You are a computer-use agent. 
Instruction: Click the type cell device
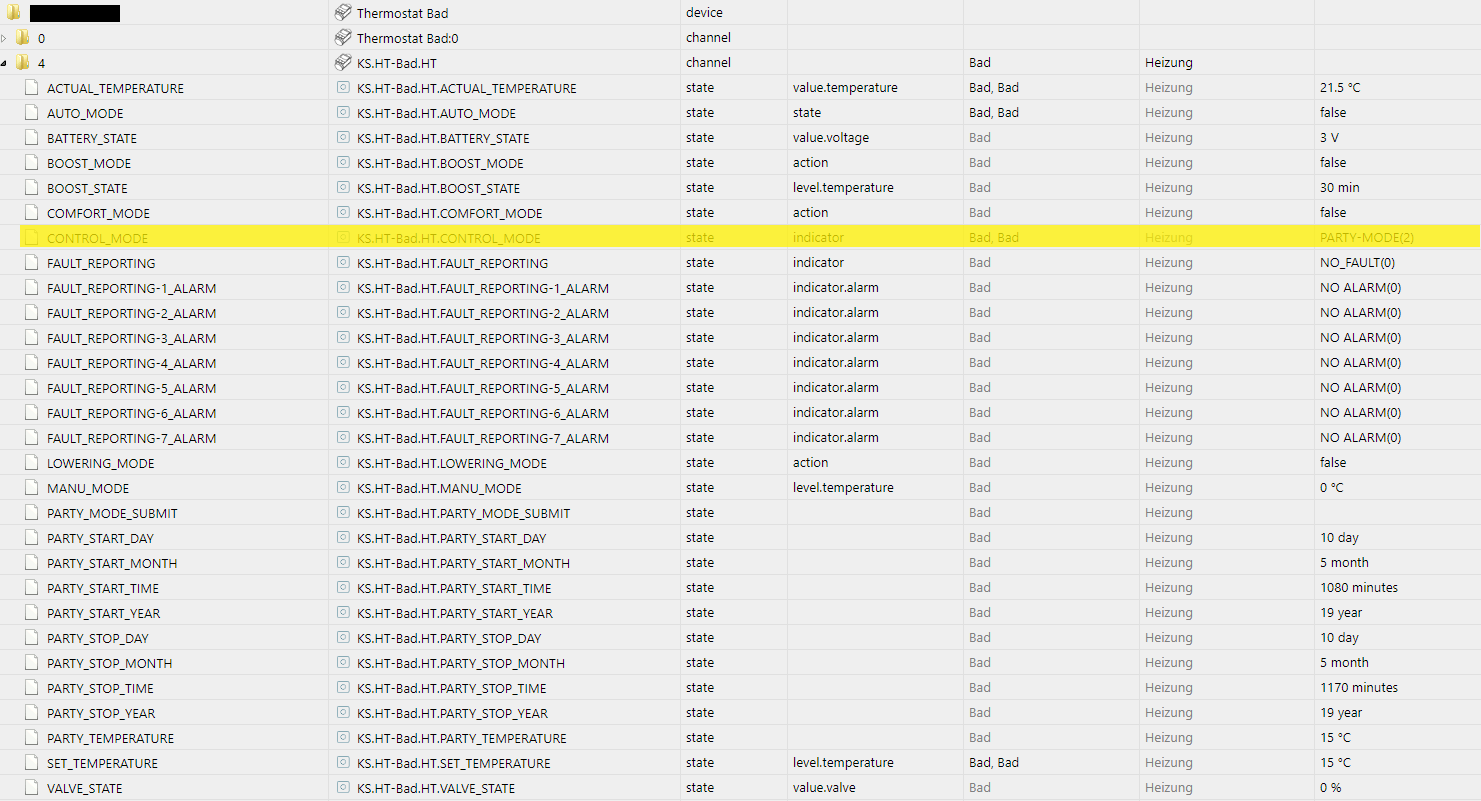coord(704,13)
